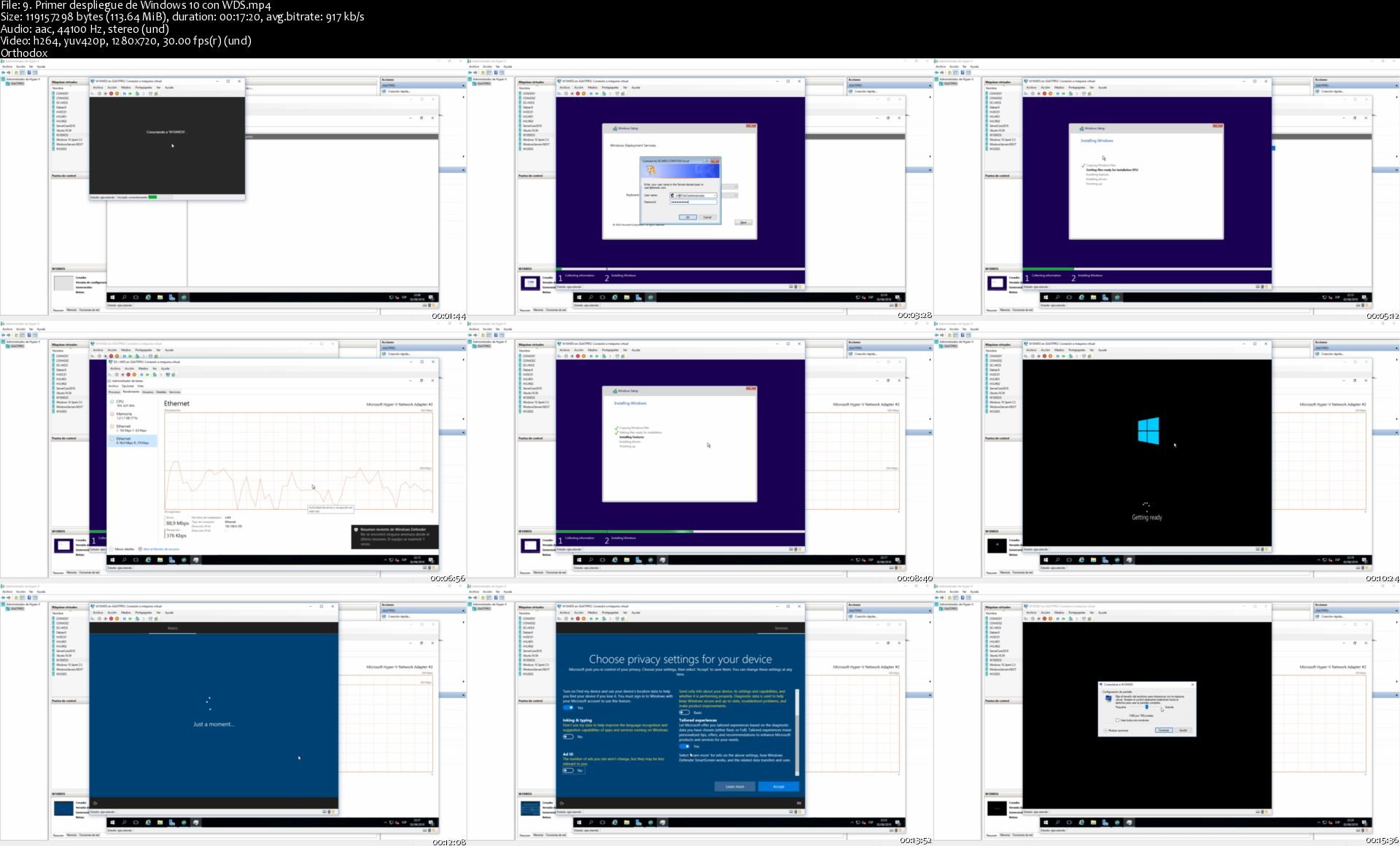Select CPU graph icon in Task Manager
This screenshot has width=1400, height=846.
pyautogui.click(x=112, y=402)
